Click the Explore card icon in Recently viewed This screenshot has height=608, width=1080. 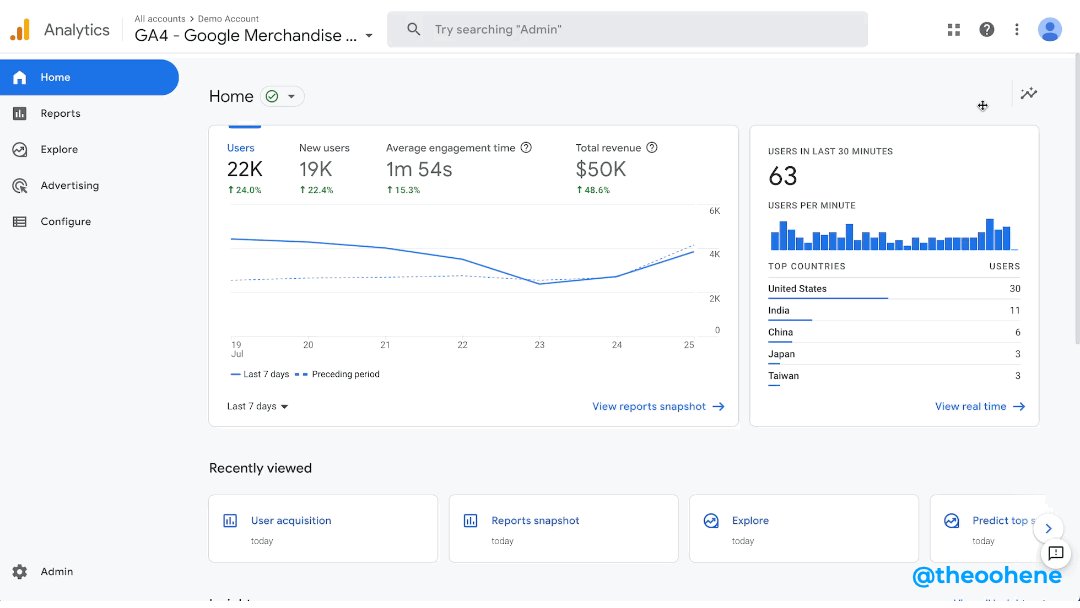click(x=711, y=521)
